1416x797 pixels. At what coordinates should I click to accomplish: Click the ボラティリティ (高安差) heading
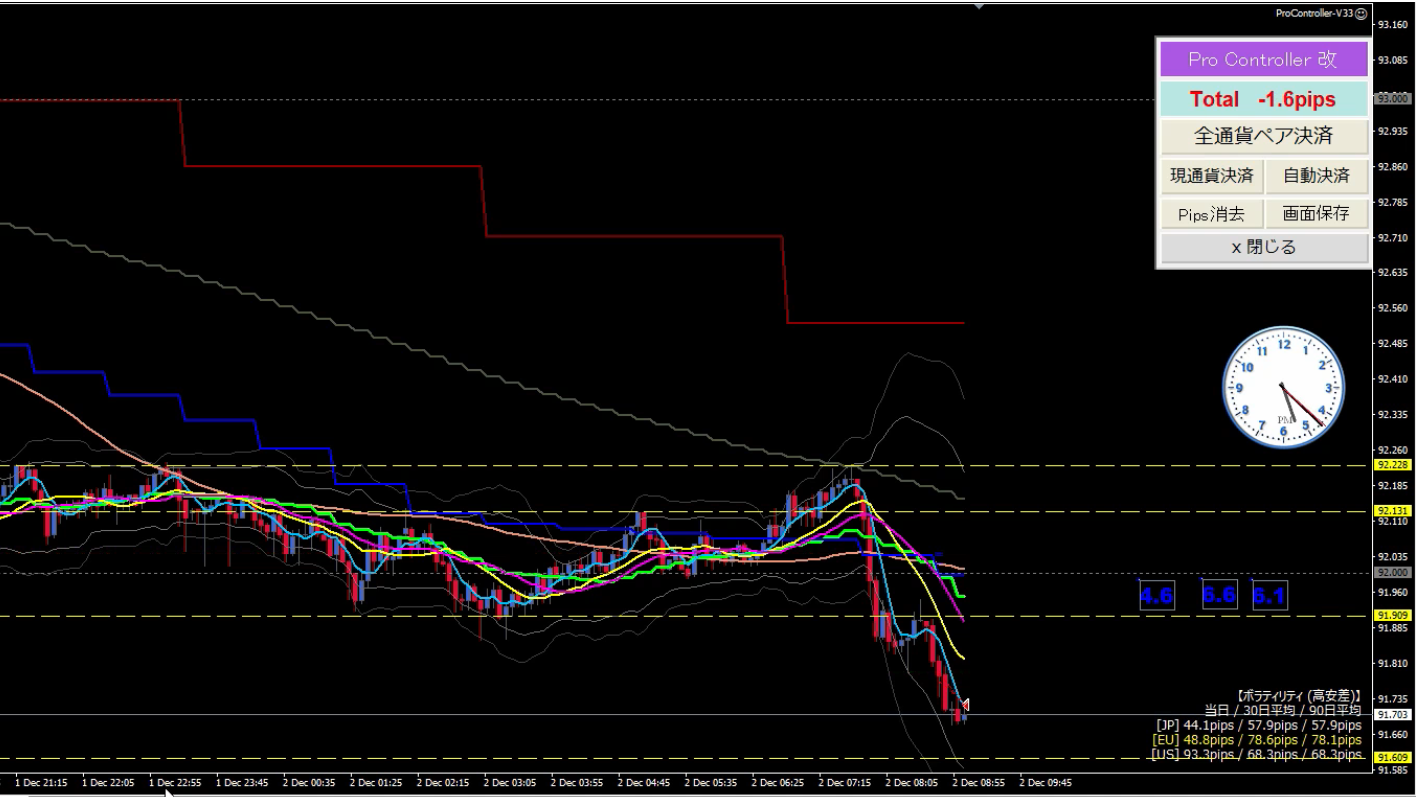pyautogui.click(x=1298, y=696)
